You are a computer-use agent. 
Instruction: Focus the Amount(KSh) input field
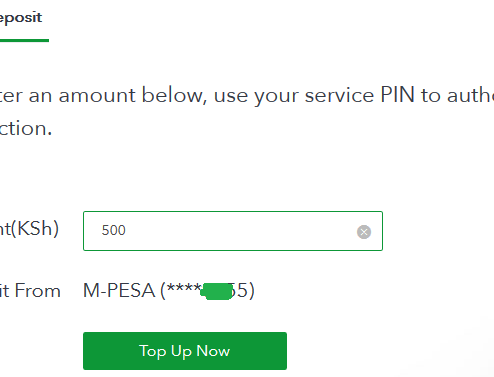pyautogui.click(x=233, y=231)
